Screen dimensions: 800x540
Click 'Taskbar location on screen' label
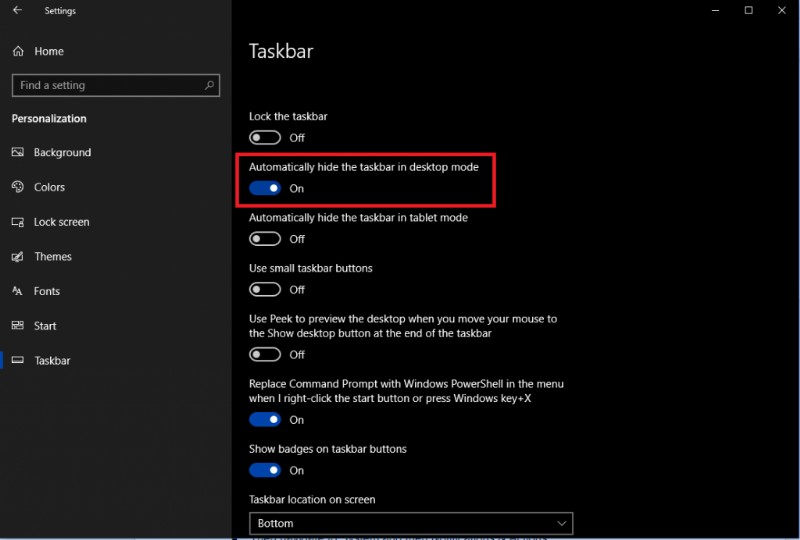click(312, 499)
